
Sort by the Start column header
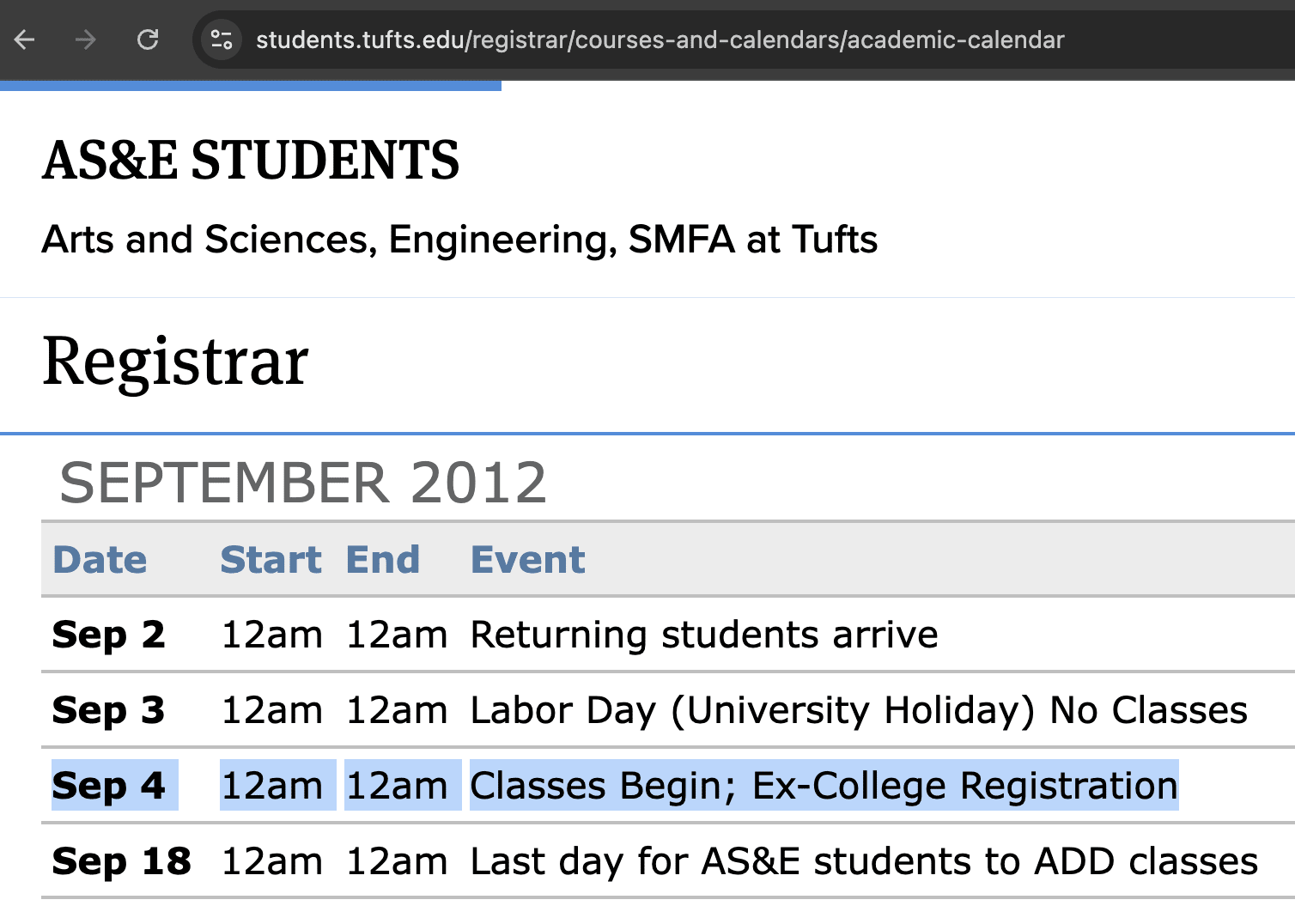pyautogui.click(x=271, y=560)
